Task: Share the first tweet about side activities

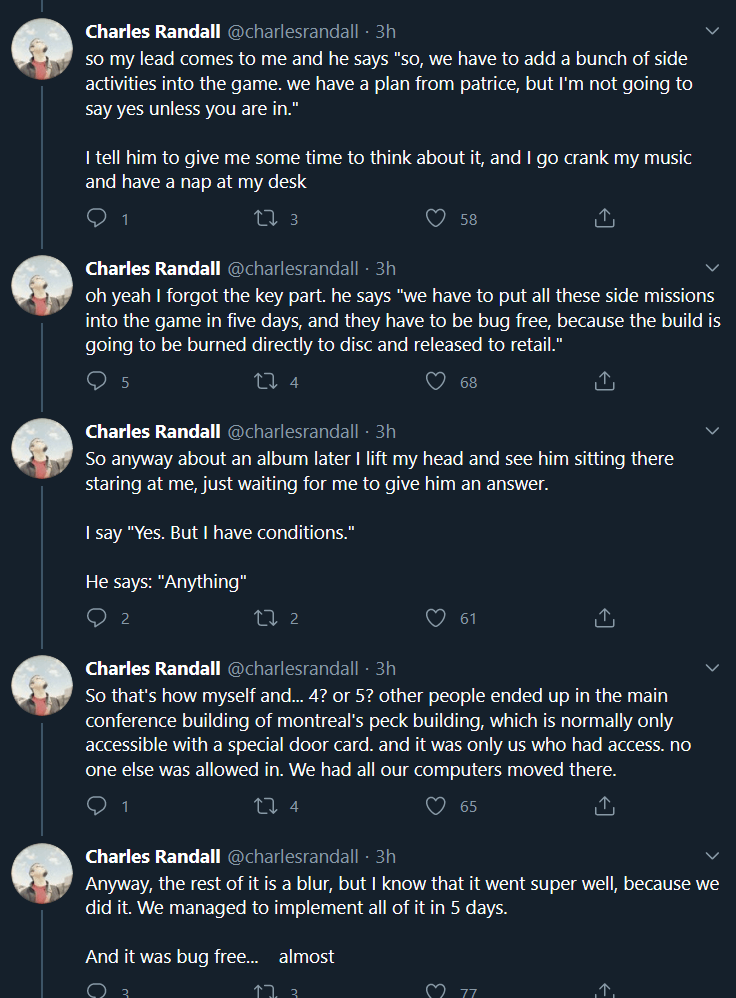Action: (x=604, y=219)
